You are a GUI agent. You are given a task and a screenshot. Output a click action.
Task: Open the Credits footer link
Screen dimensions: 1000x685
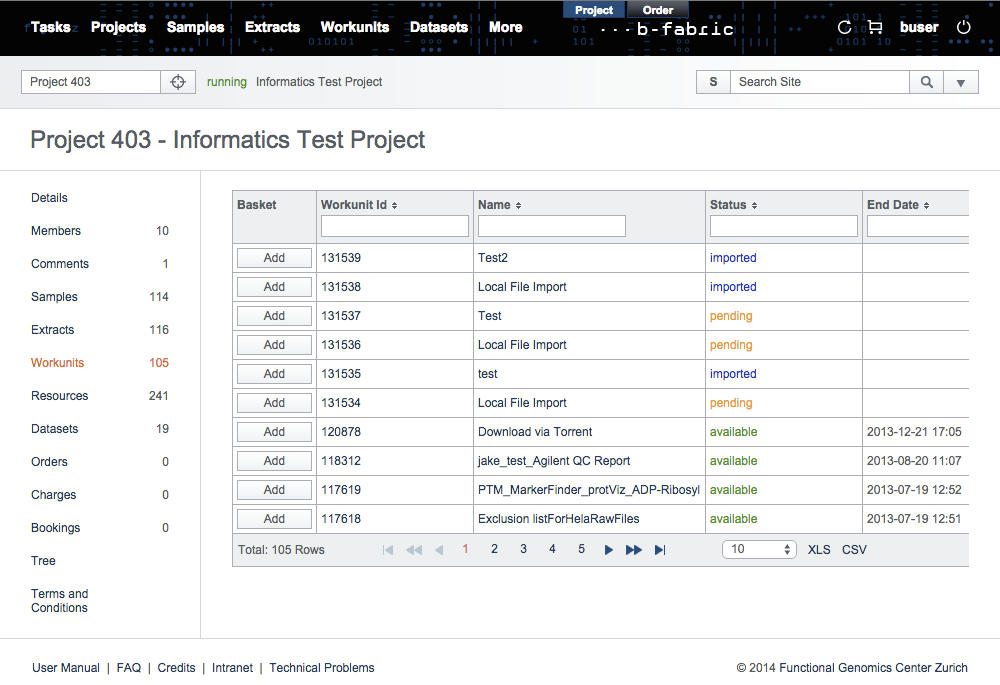[x=177, y=668]
